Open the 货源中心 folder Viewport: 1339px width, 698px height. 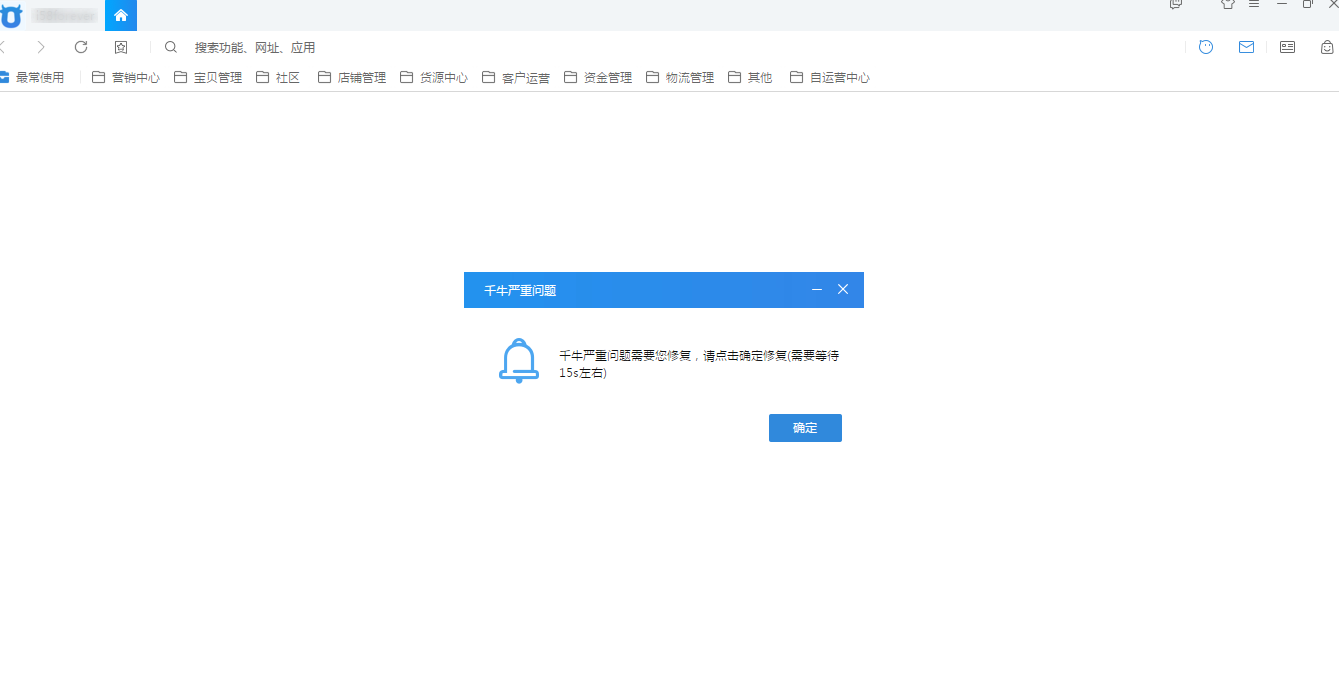click(434, 77)
